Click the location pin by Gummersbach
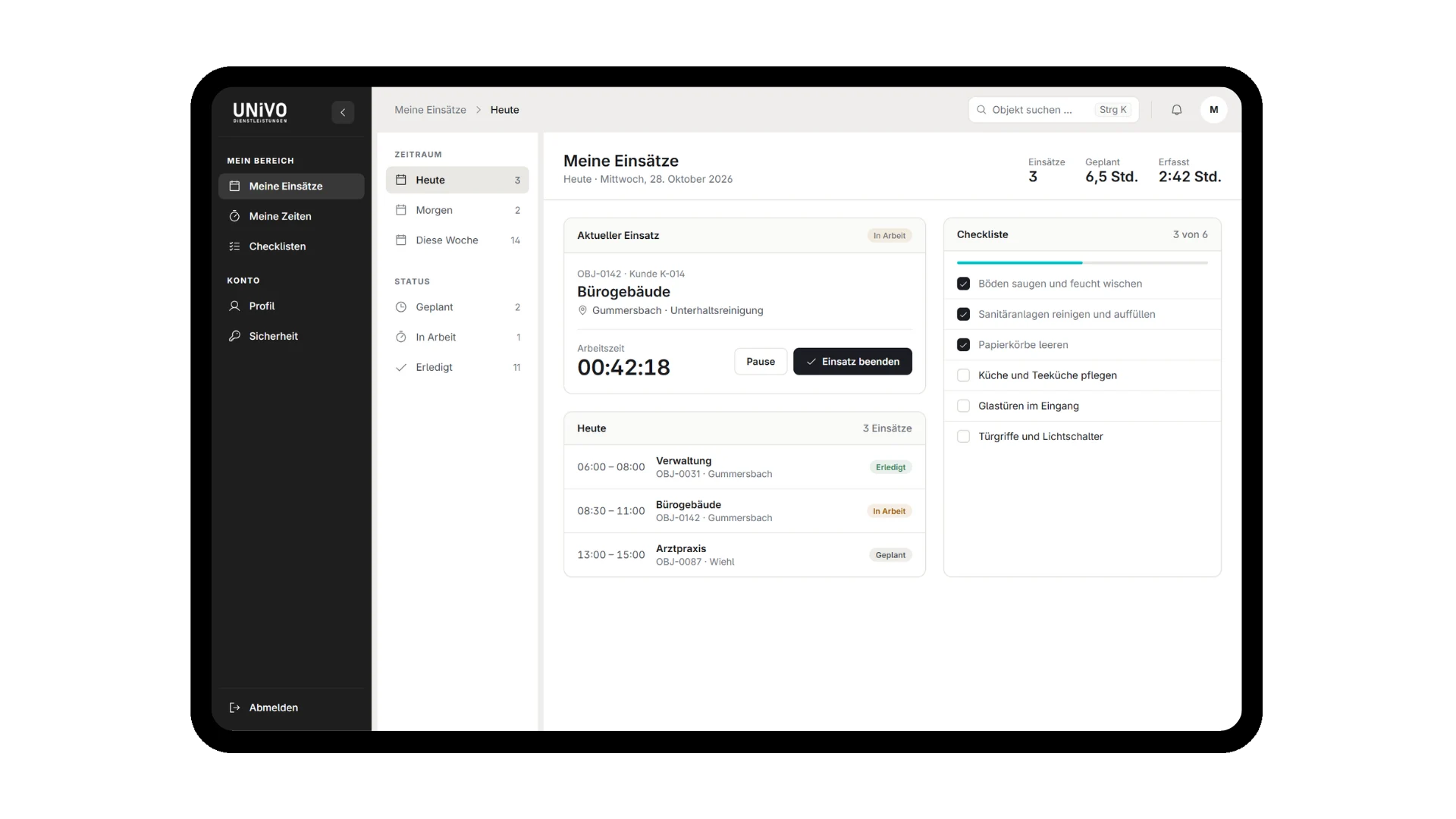The image size is (1456, 819). pos(582,311)
